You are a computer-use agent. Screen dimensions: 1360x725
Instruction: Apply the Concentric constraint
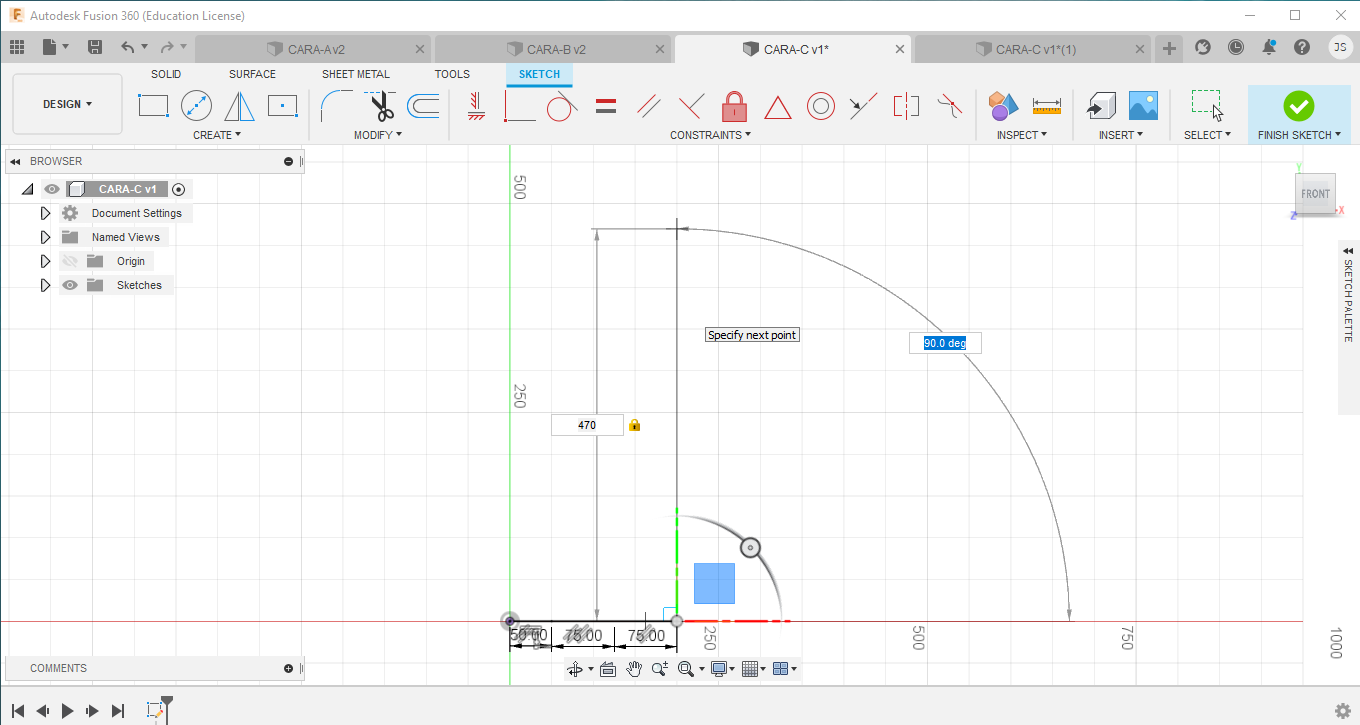point(821,105)
